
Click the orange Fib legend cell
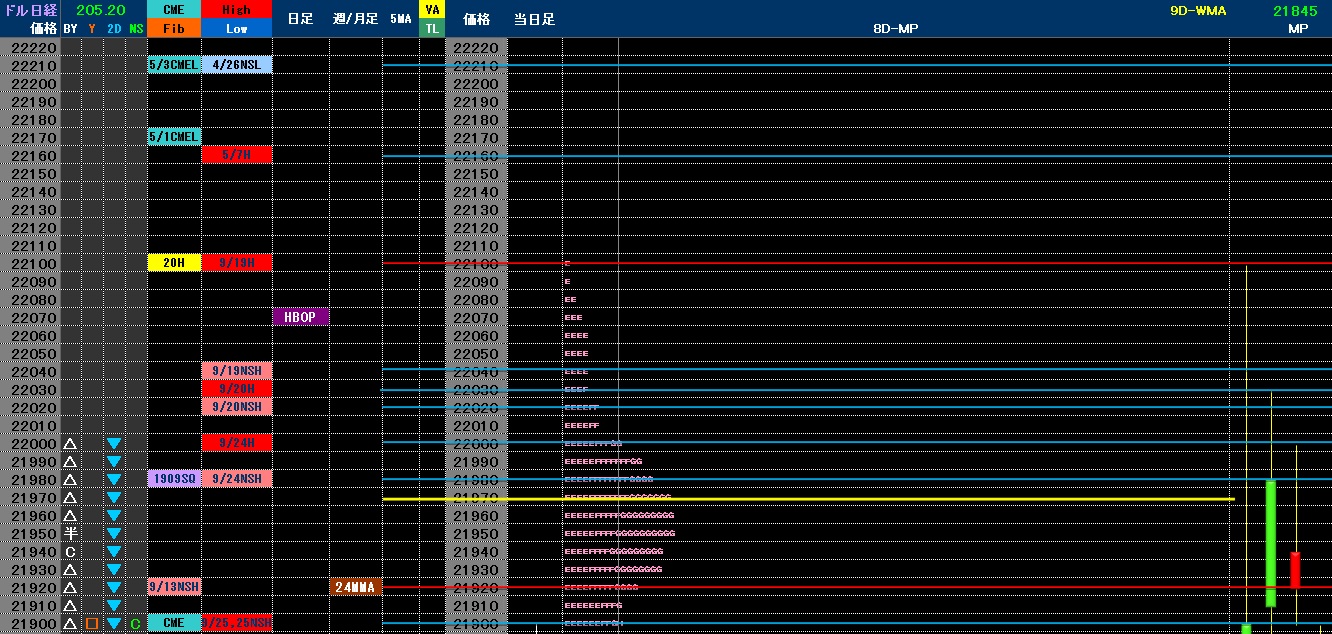coord(174,29)
